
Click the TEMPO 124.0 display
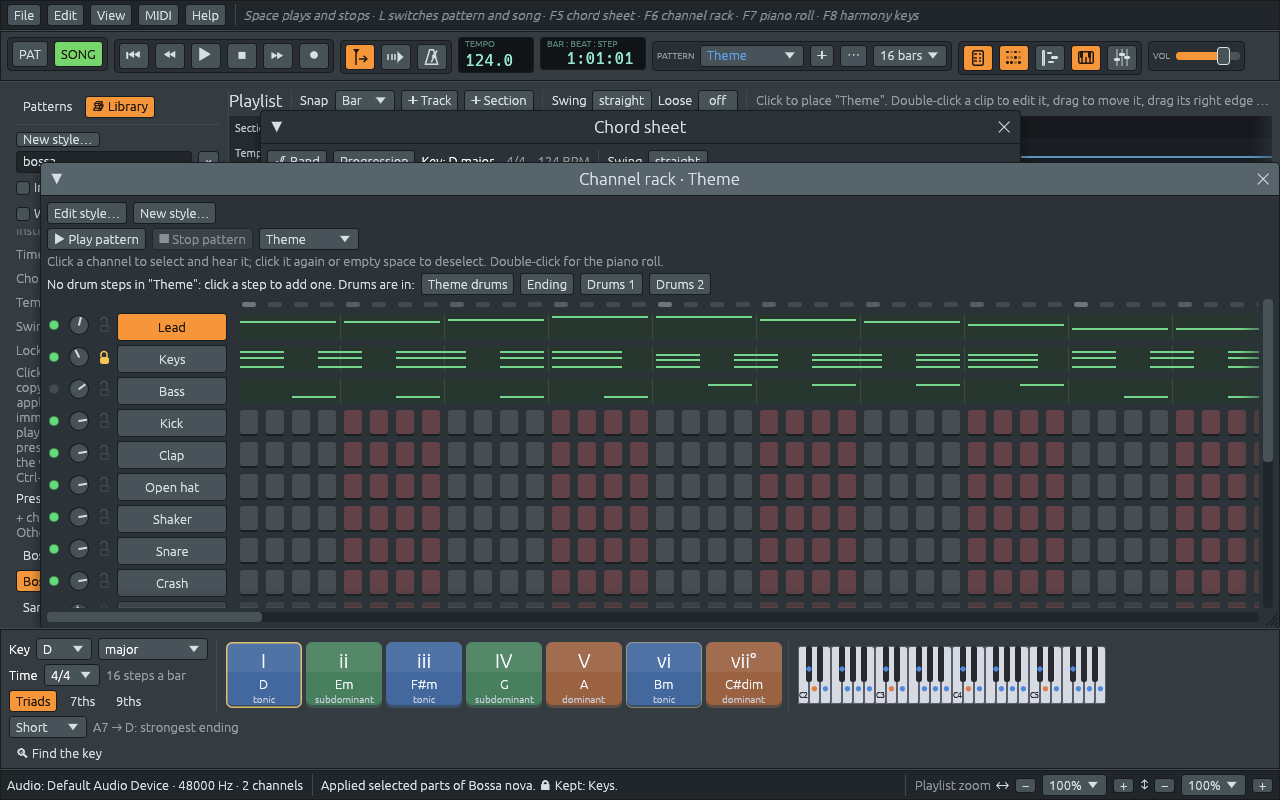(496, 55)
